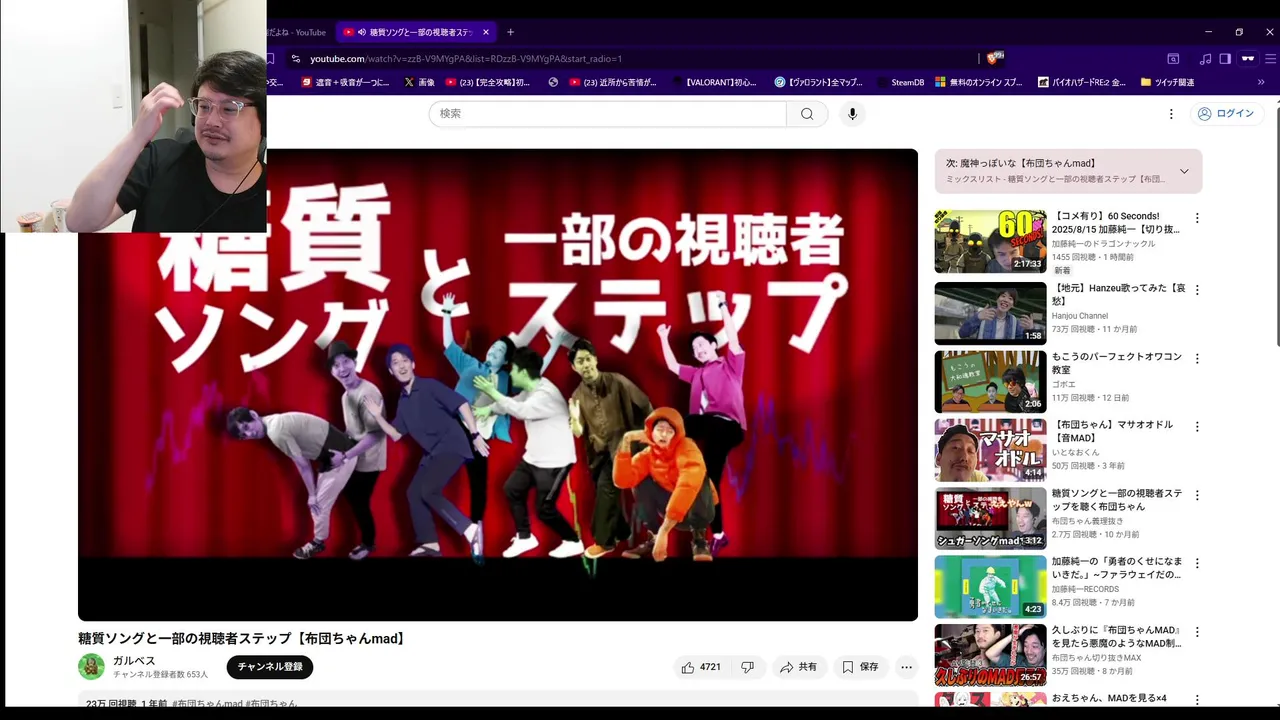Viewport: 1280px width, 720px height.
Task: View site information icon in address bar
Action: point(296,59)
